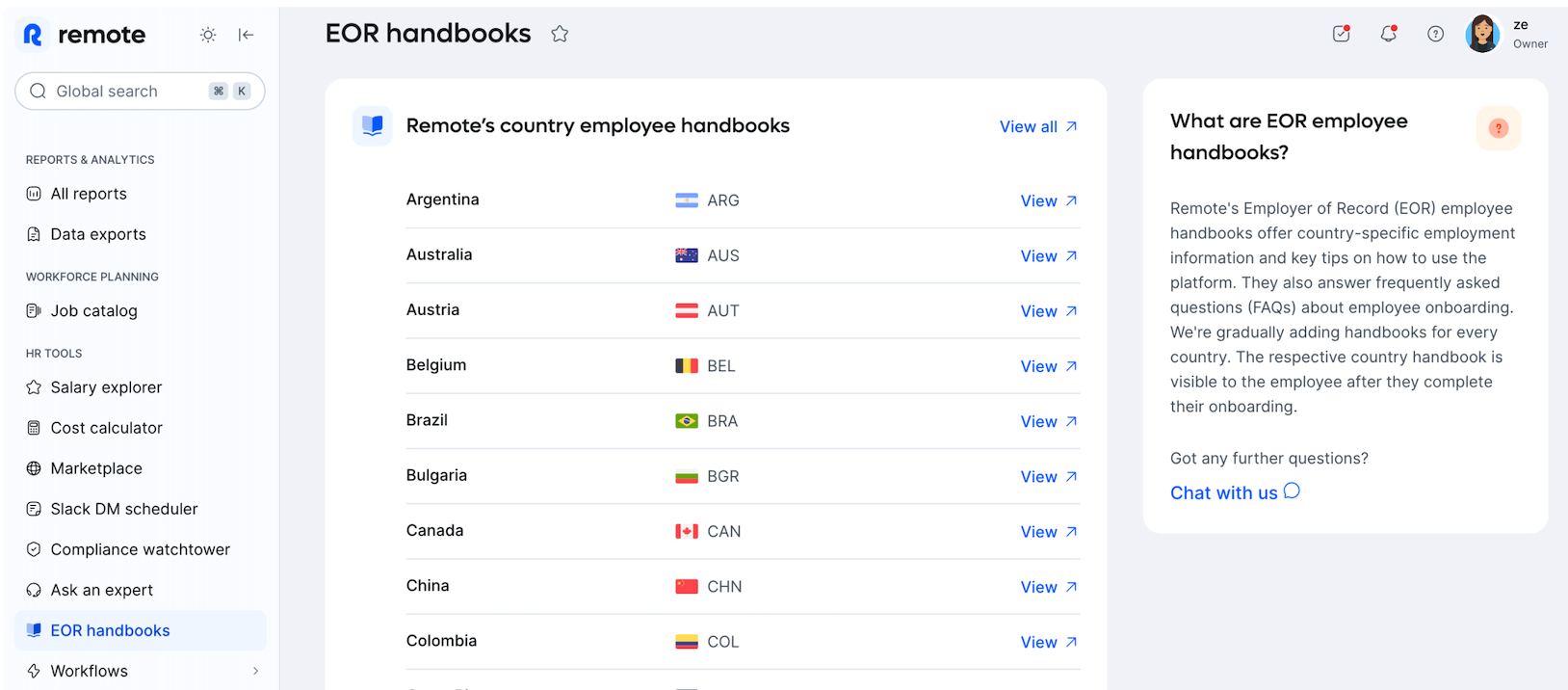The height and width of the screenshot is (690, 1568).
Task: Open the user profile avatar
Action: pos(1482,34)
